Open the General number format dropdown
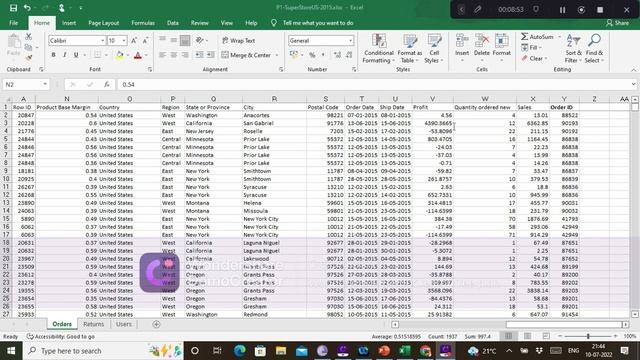640x360 pixels. pyautogui.click(x=350, y=40)
